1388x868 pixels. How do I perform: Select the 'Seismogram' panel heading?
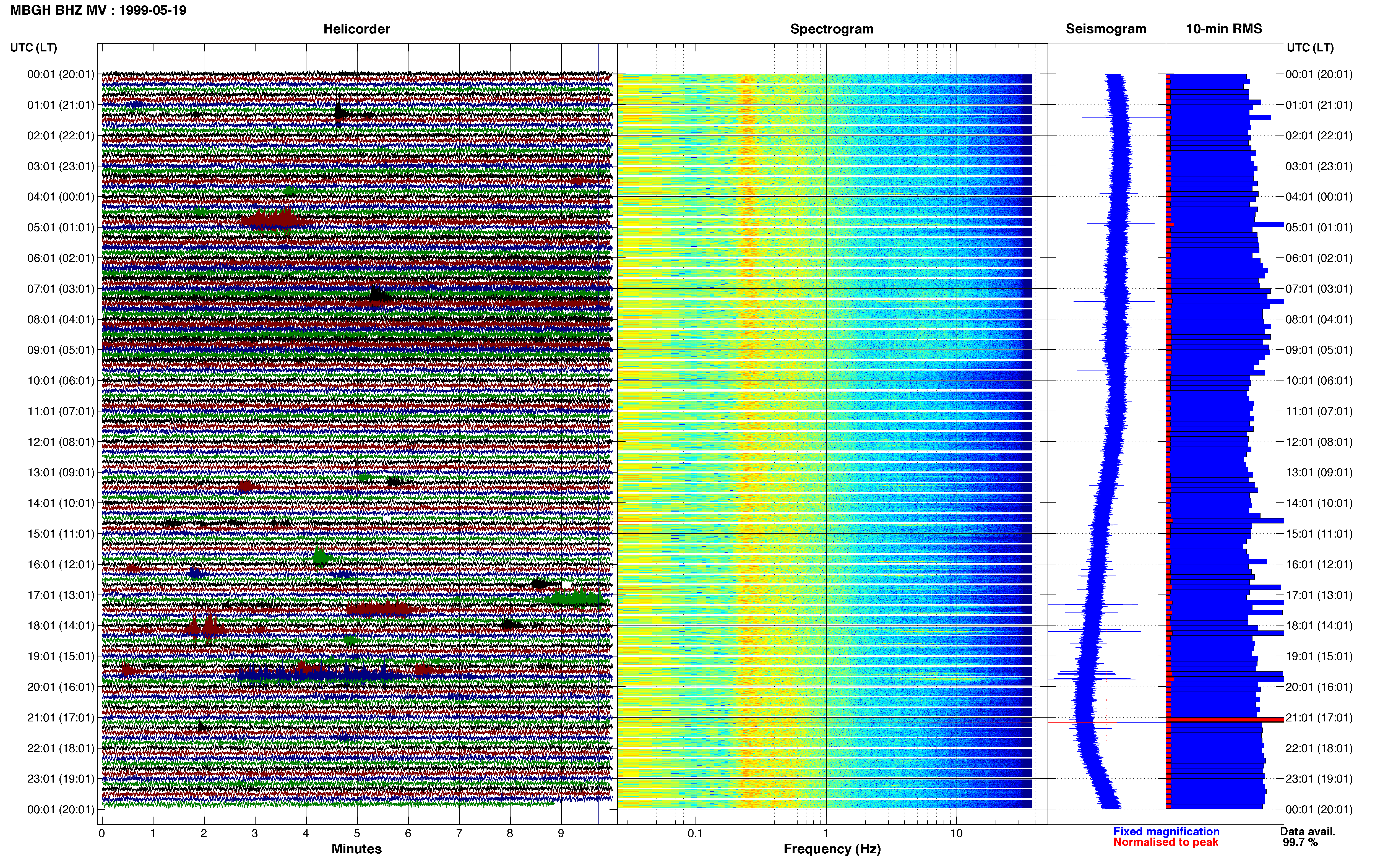click(x=1106, y=29)
